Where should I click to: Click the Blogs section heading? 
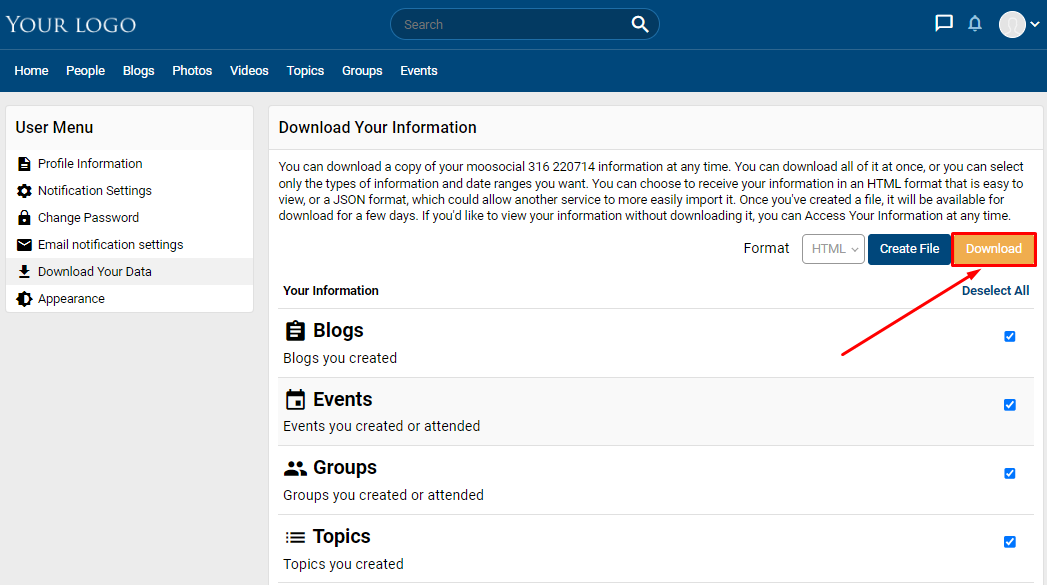[339, 331]
